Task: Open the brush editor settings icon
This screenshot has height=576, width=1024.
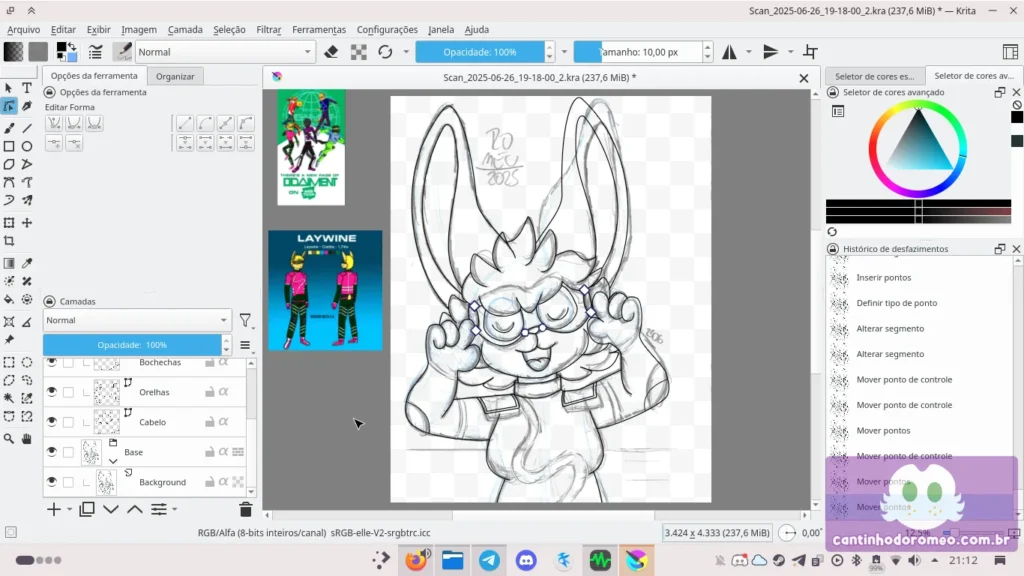Action: click(95, 52)
